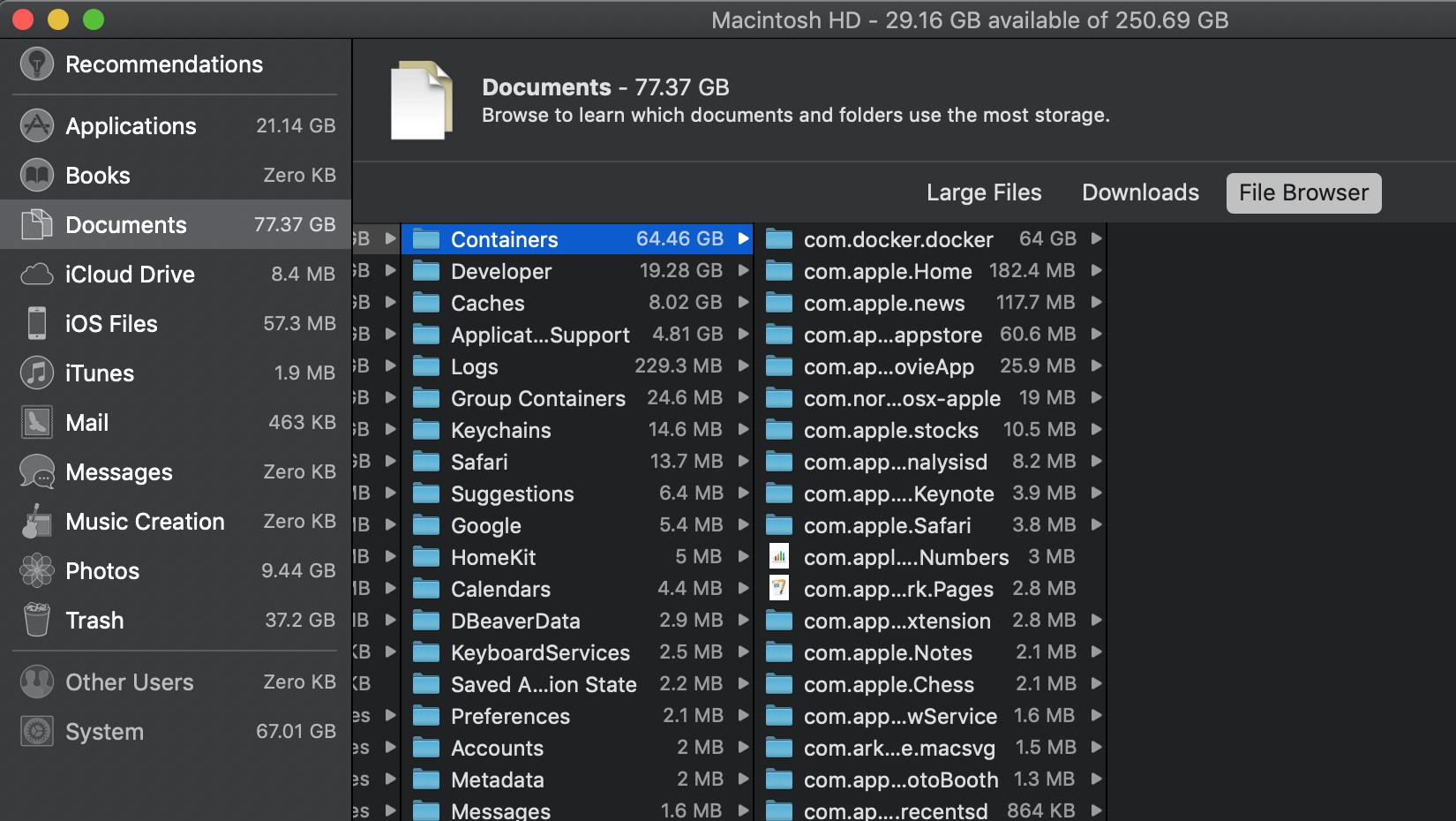Open Mail storage via its sidebar icon
The height and width of the screenshot is (821, 1456).
click(36, 422)
